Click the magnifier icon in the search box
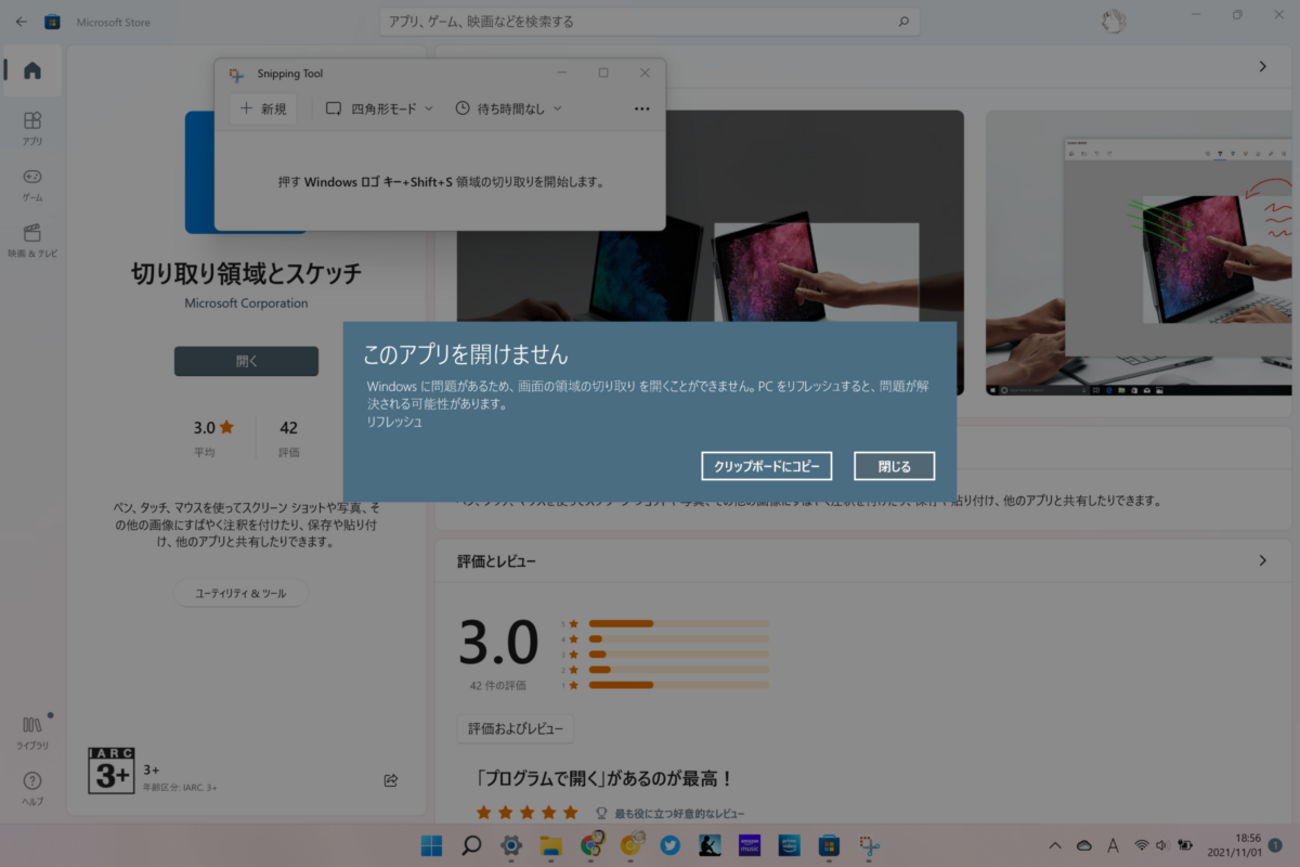The height and width of the screenshot is (867, 1300). point(903,21)
